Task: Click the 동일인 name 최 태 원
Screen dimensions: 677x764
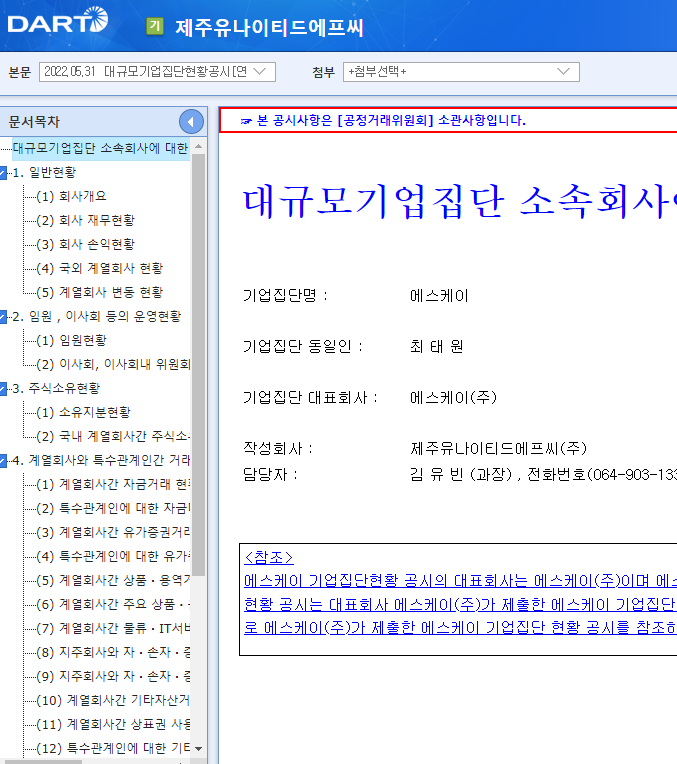Action: [437, 346]
